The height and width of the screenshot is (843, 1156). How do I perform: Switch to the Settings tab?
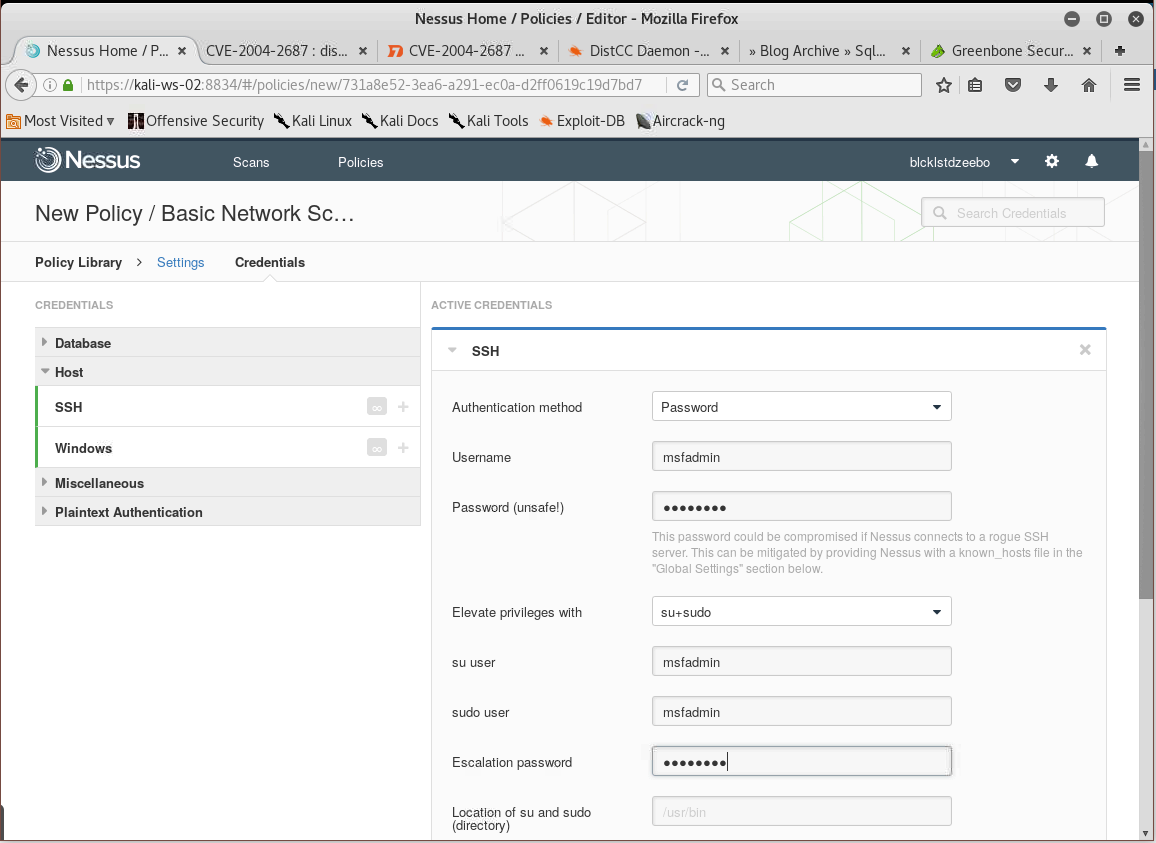[180, 262]
